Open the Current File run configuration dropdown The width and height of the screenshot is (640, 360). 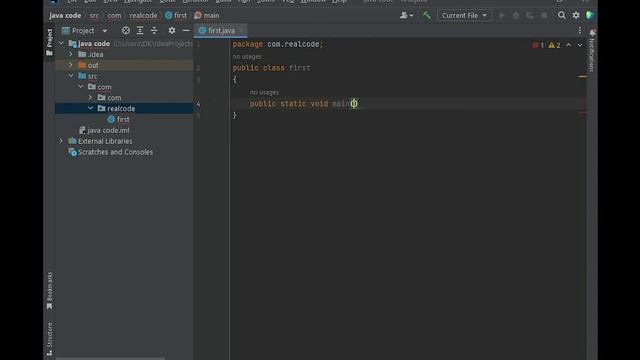point(464,16)
